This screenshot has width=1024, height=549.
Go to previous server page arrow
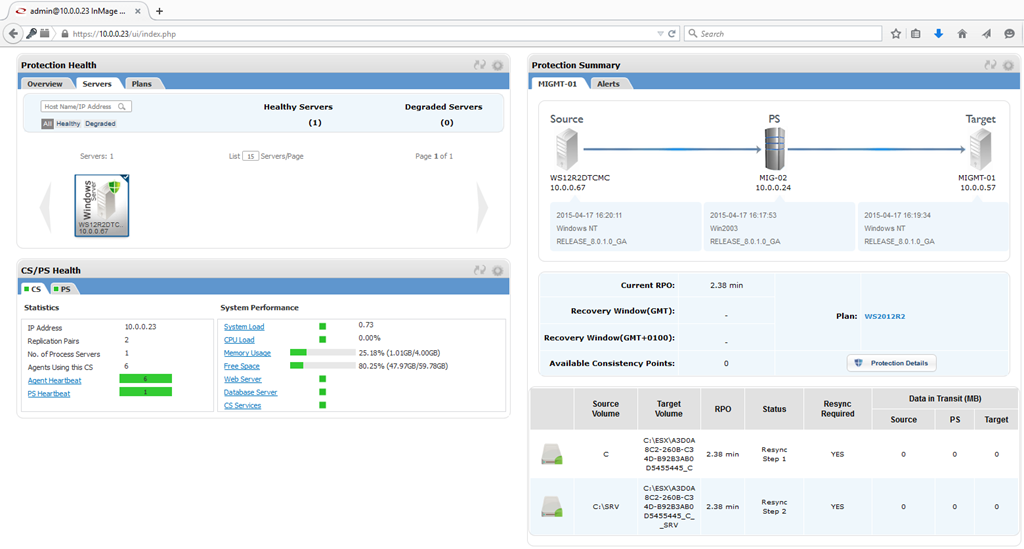click(x=45, y=207)
